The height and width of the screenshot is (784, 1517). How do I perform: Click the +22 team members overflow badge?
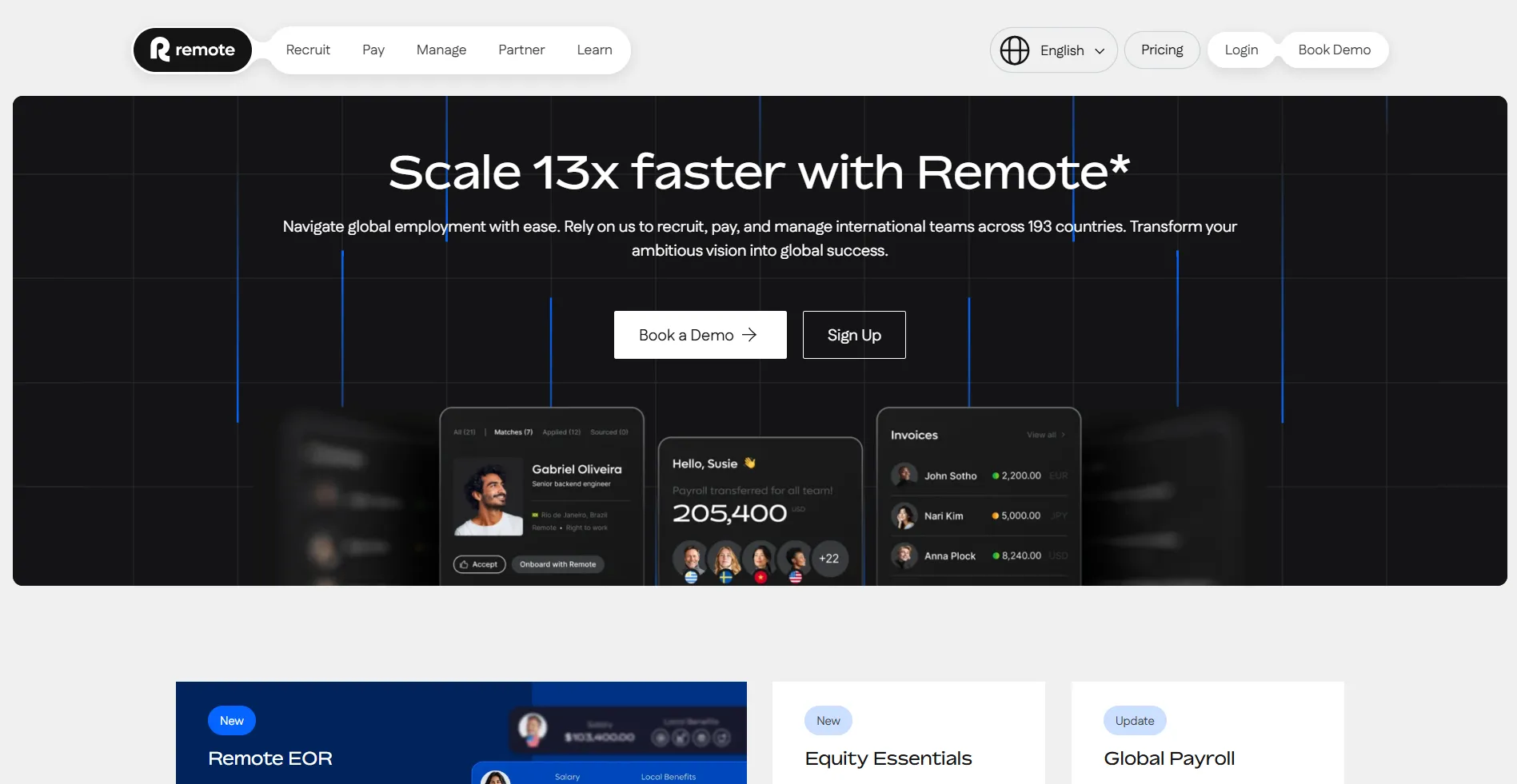click(x=829, y=559)
